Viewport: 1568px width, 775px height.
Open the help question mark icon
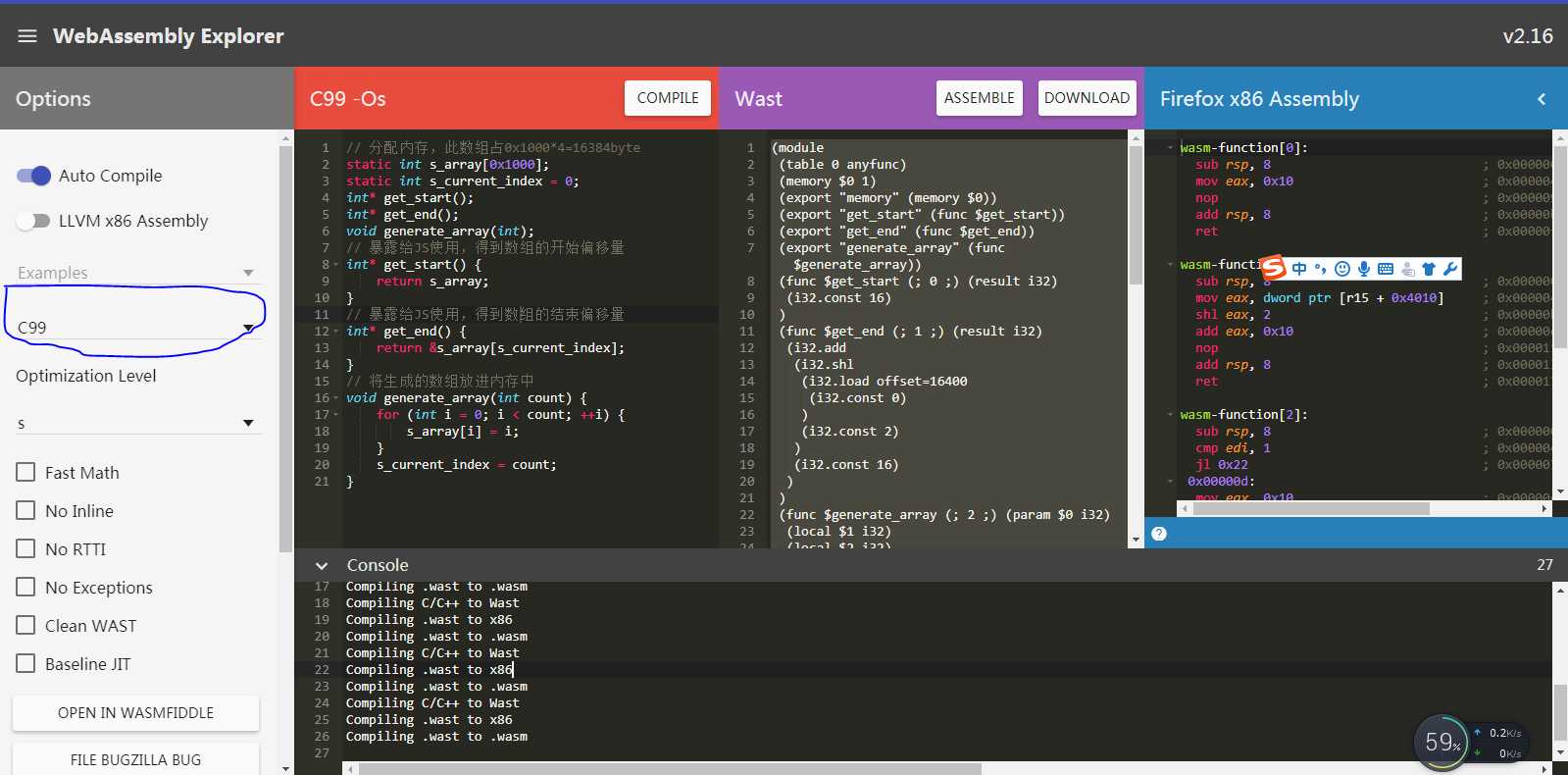click(x=1159, y=534)
